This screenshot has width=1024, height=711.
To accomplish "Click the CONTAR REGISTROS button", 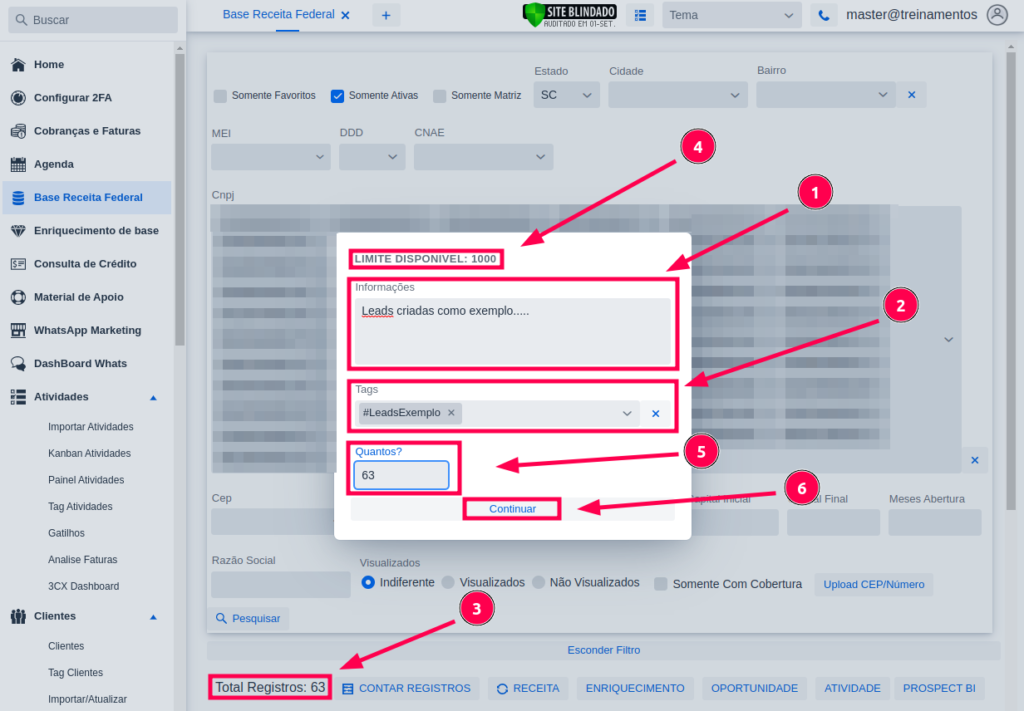I will (406, 688).
